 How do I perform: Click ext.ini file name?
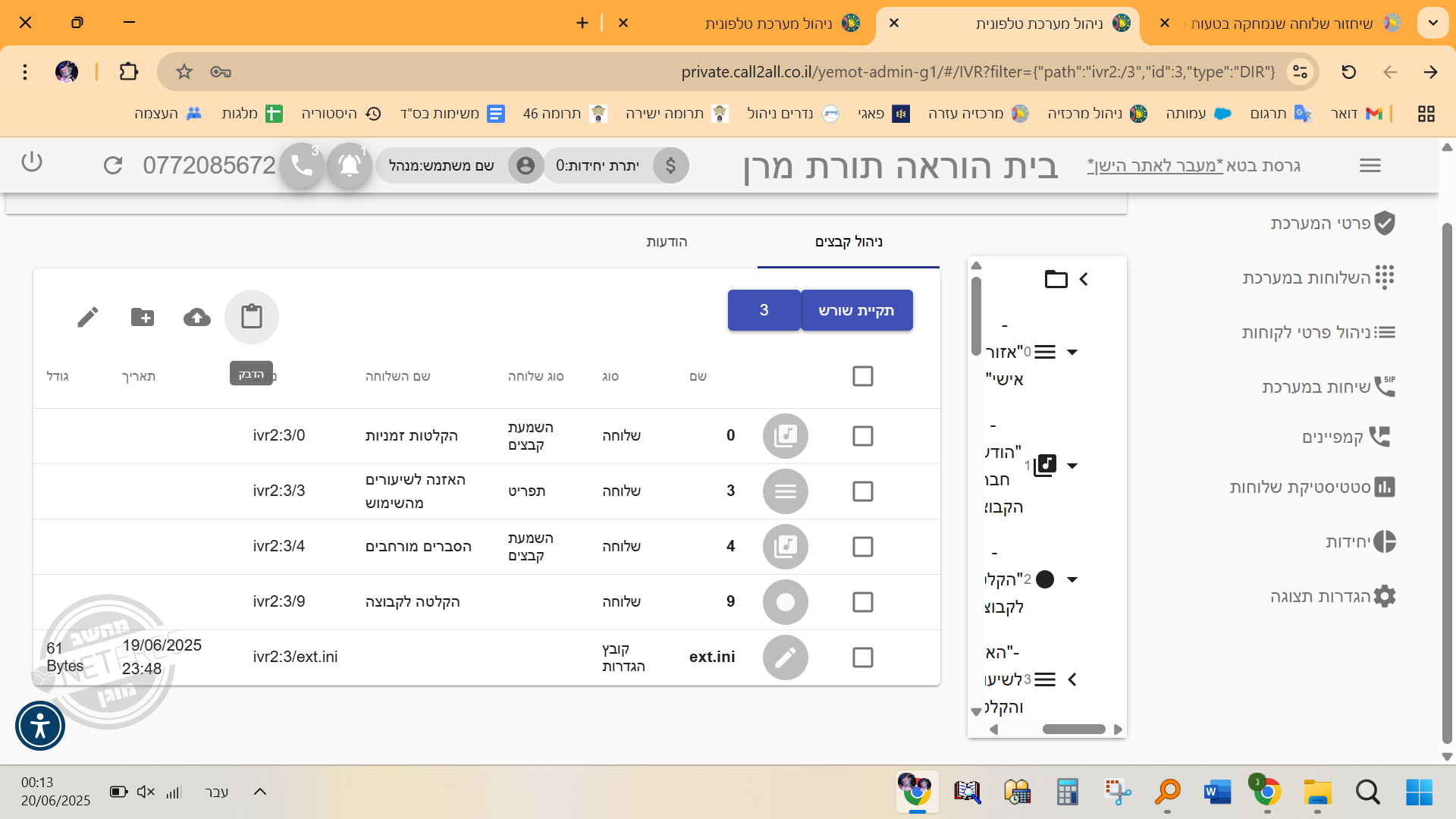[712, 657]
